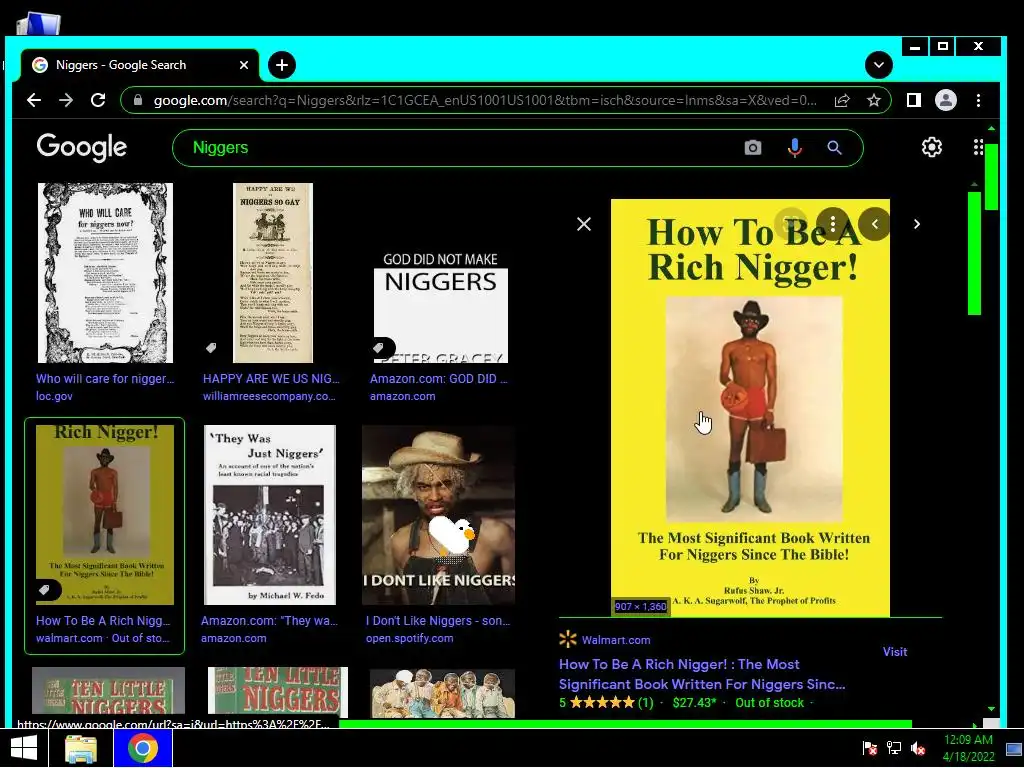
Task: Open Google quick settings gear
Action: click(932, 147)
